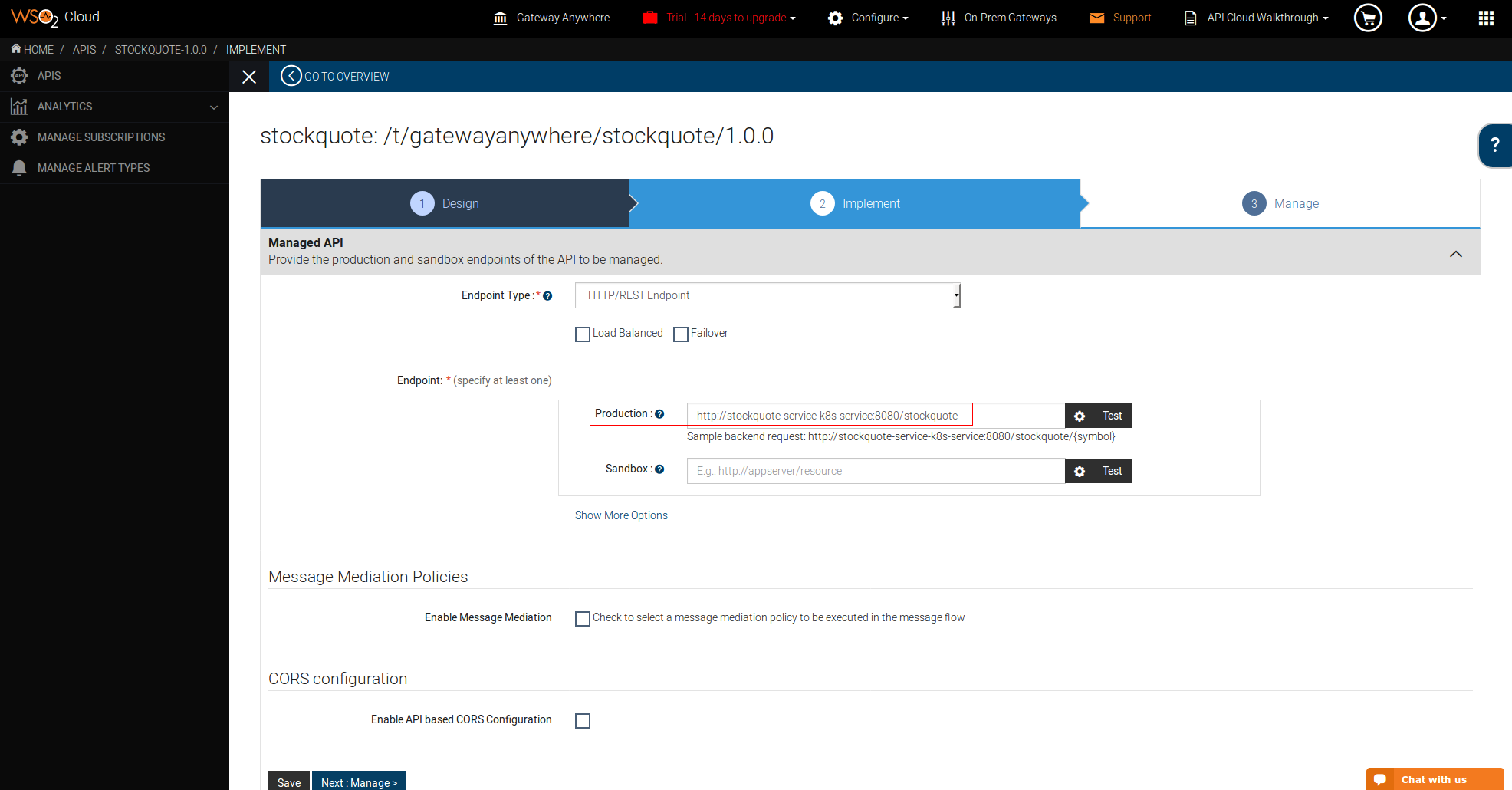This screenshot has height=790, width=1512.
Task: Navigate to STOCKQUOTE-1.0.0 breadcrumb
Action: click(161, 50)
